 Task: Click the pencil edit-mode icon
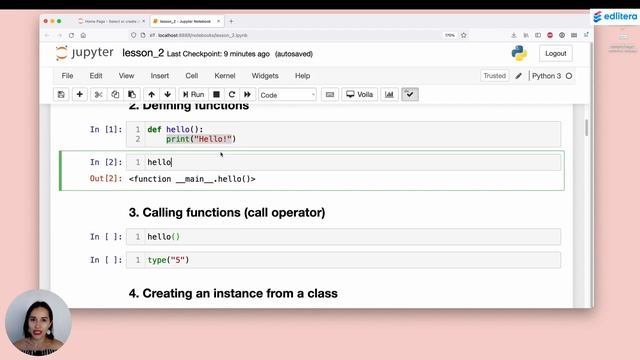518,76
